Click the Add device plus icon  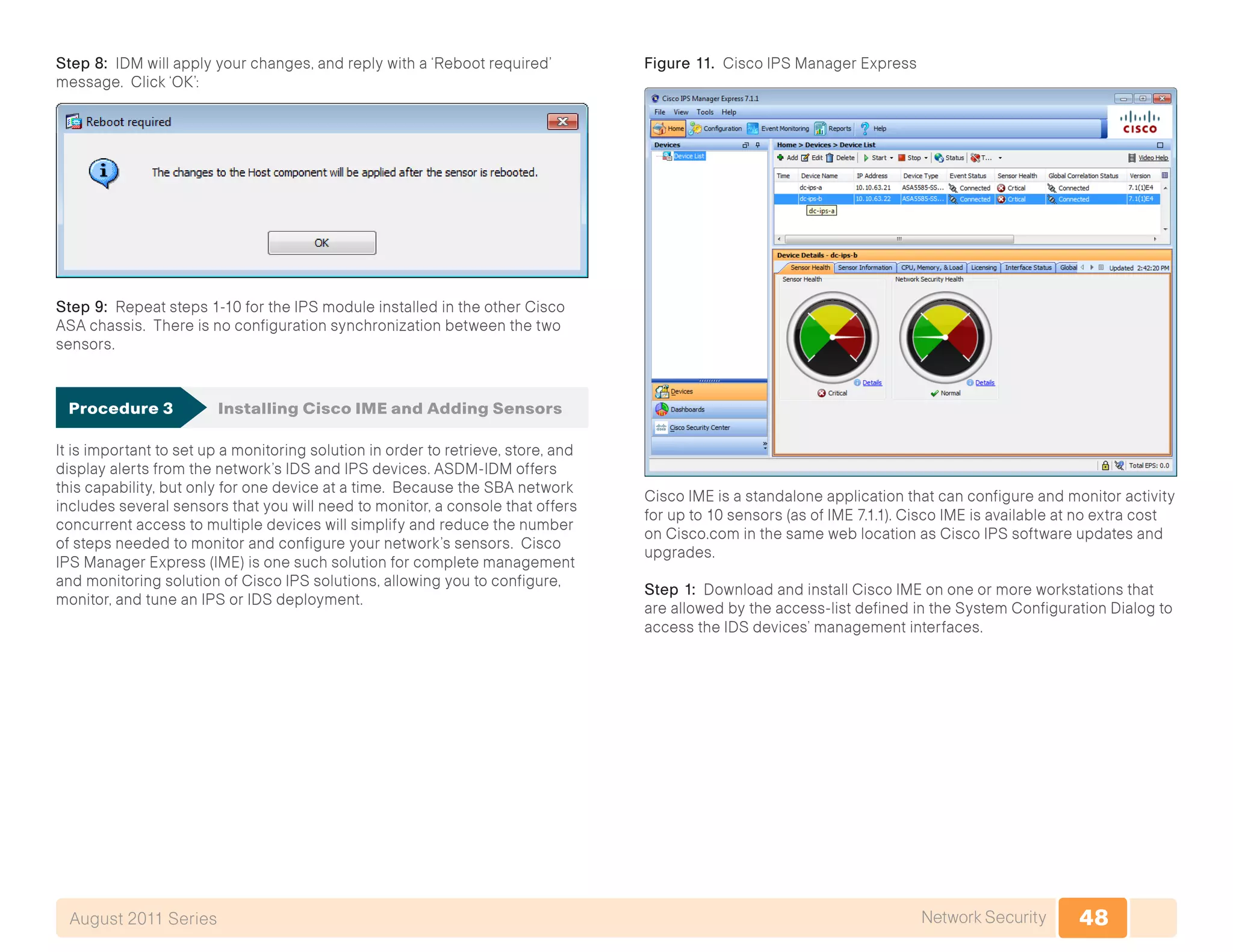tap(780, 158)
